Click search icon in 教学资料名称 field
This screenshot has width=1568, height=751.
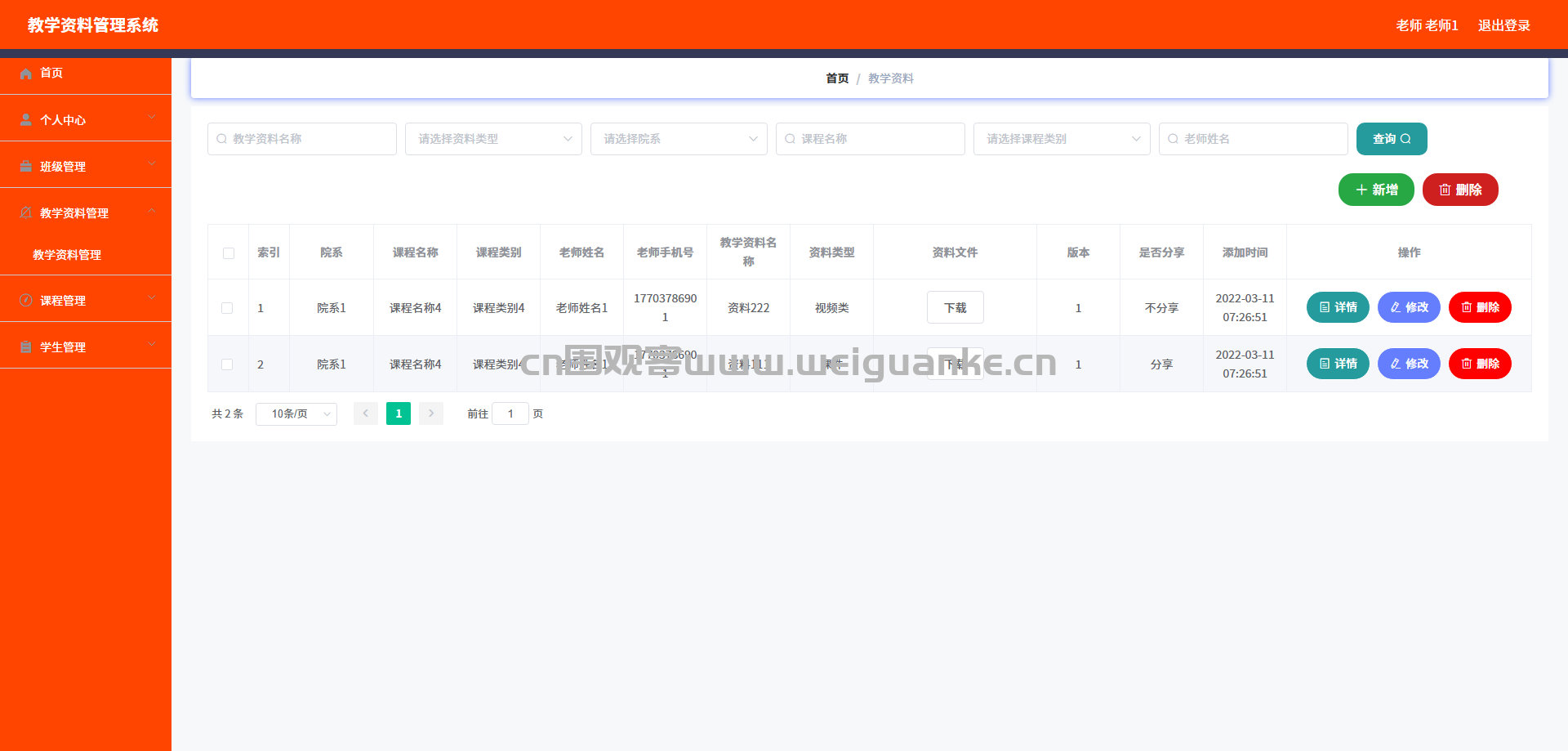click(x=221, y=139)
